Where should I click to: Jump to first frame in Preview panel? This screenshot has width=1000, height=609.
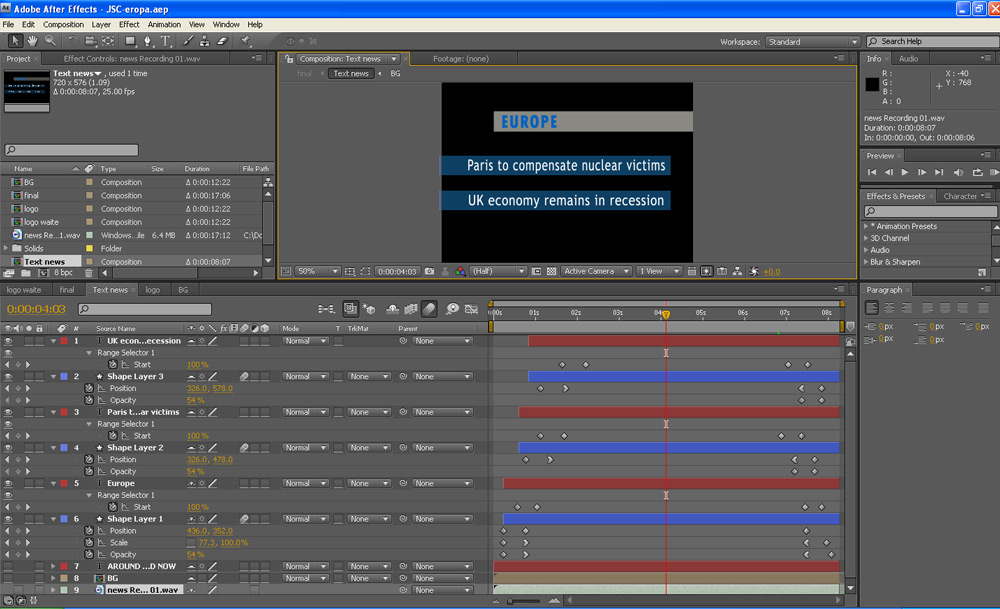point(872,172)
